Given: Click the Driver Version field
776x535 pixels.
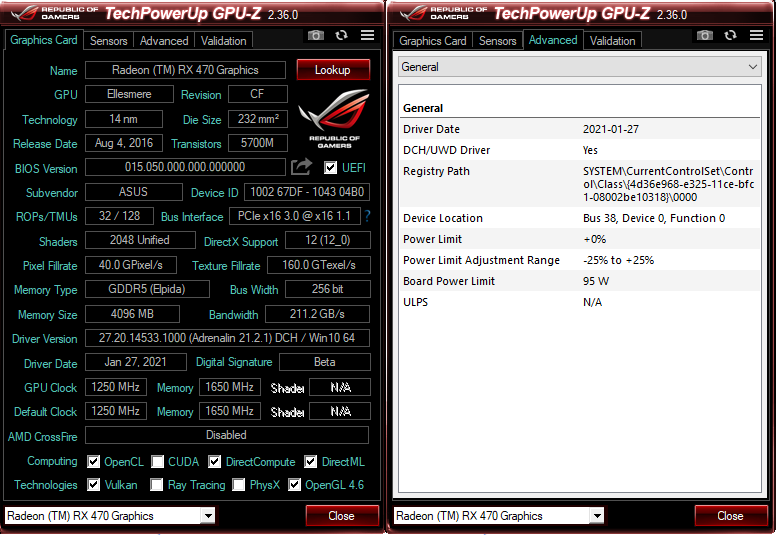Looking at the screenshot, I should [227, 338].
